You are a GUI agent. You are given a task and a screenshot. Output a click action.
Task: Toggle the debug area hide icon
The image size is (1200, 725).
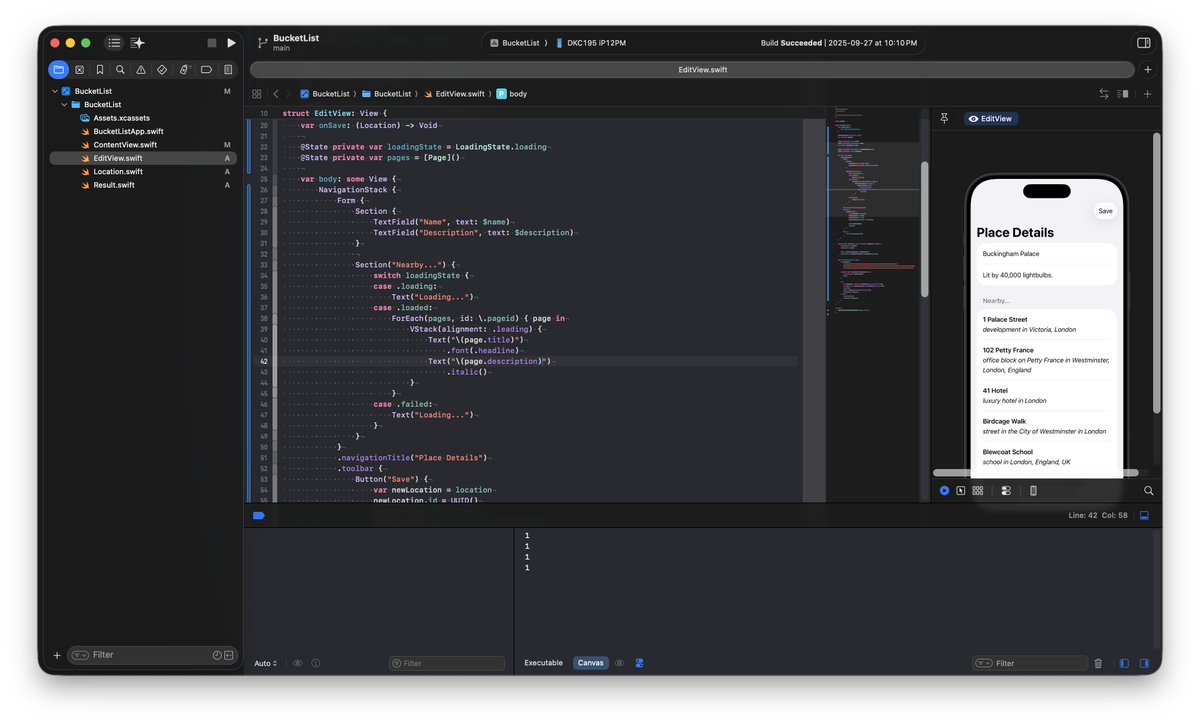click(1144, 515)
